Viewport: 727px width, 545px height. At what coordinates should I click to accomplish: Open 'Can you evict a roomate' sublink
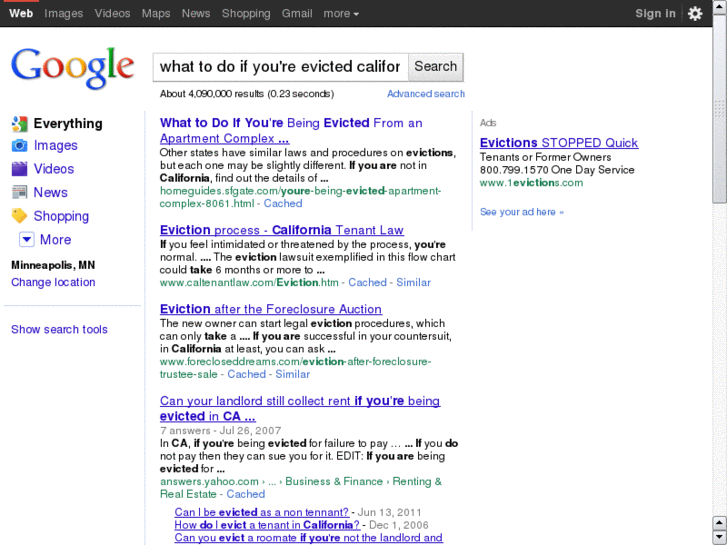308,538
